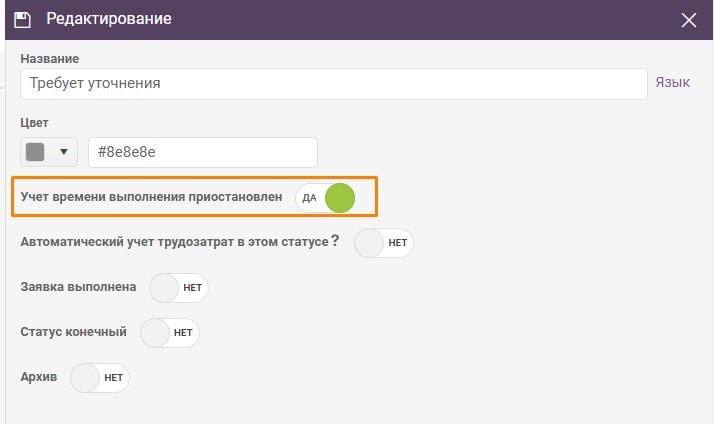This screenshot has height=424, width=714.
Task: Click the floppy disk save icon
Action: [x=22, y=20]
